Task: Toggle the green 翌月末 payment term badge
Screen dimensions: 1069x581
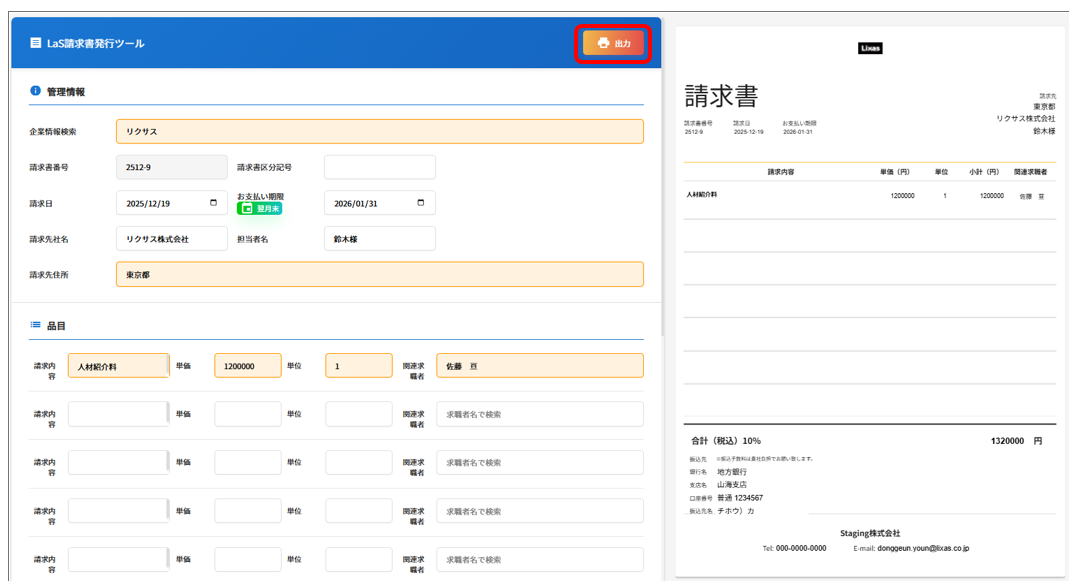Action: pyautogui.click(x=259, y=209)
